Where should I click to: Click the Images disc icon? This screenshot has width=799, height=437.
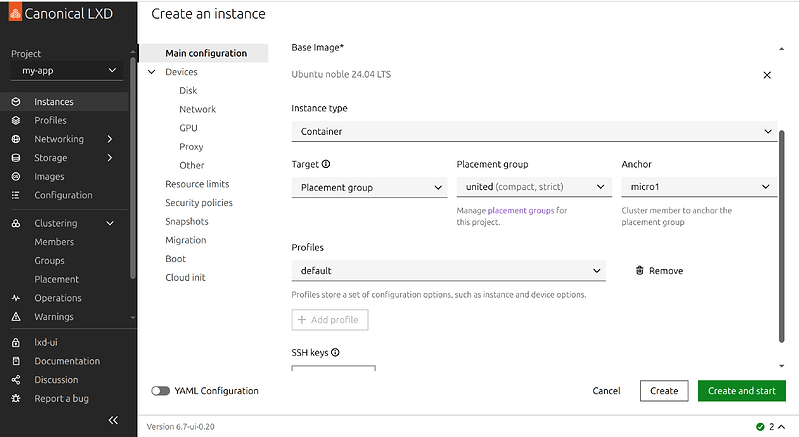click(x=16, y=177)
